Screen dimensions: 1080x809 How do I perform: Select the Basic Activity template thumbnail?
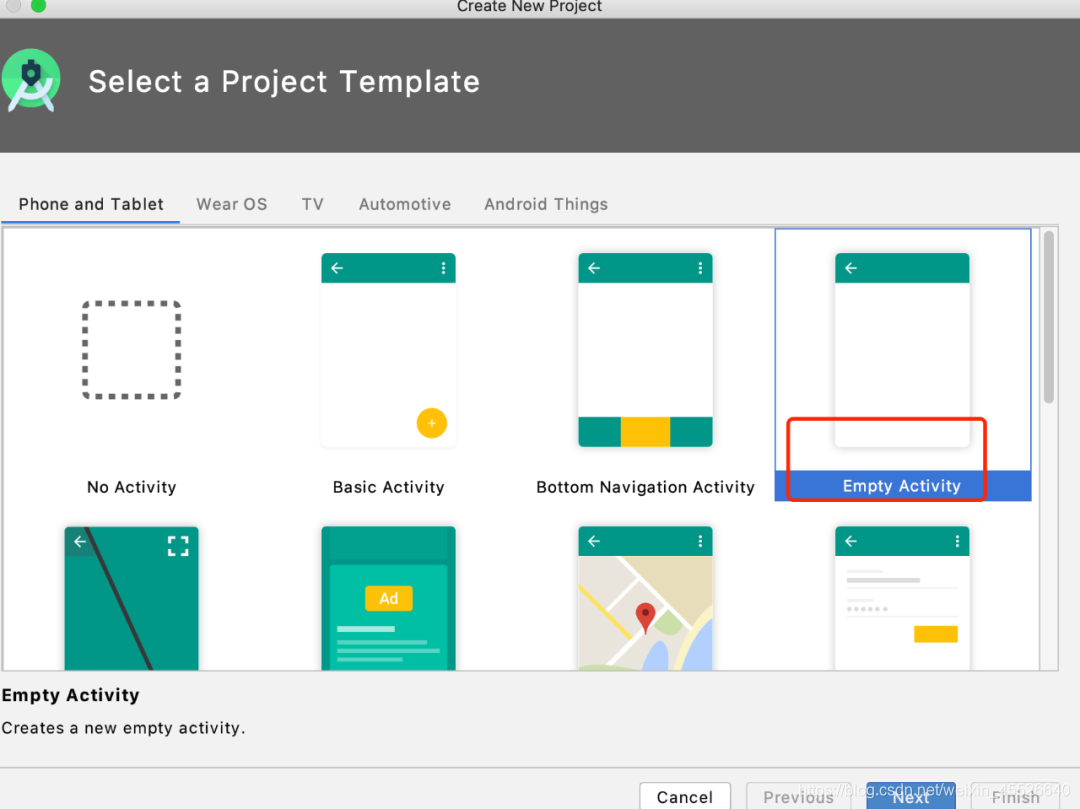pos(388,350)
